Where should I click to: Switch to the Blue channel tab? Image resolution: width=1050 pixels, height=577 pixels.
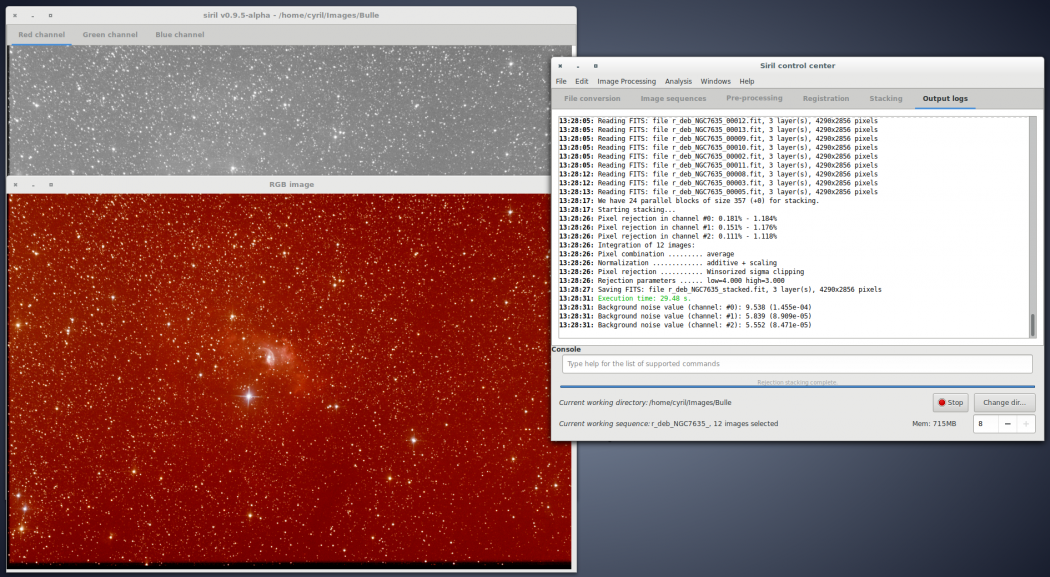click(x=179, y=33)
